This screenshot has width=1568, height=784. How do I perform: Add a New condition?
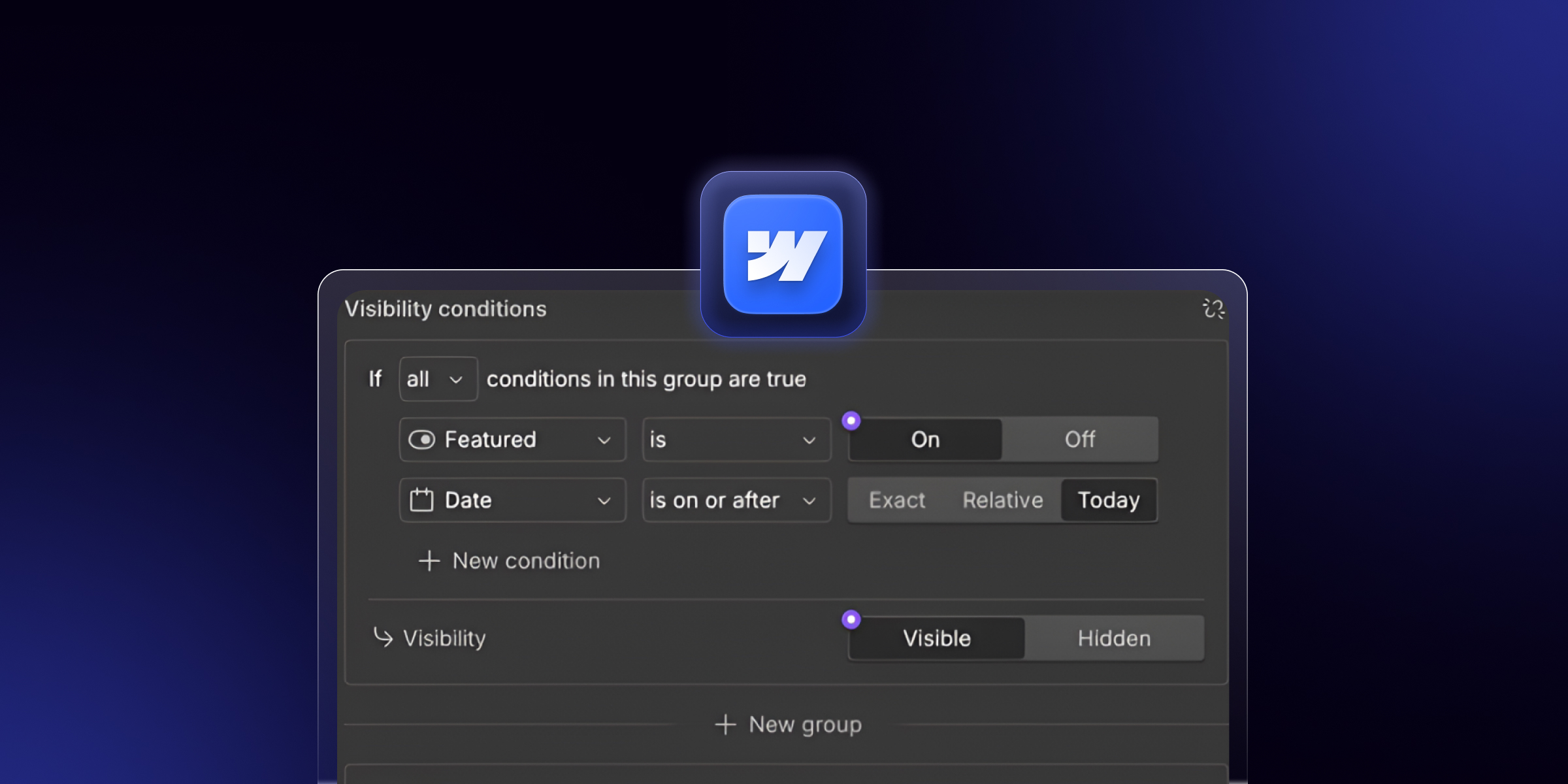tap(509, 561)
